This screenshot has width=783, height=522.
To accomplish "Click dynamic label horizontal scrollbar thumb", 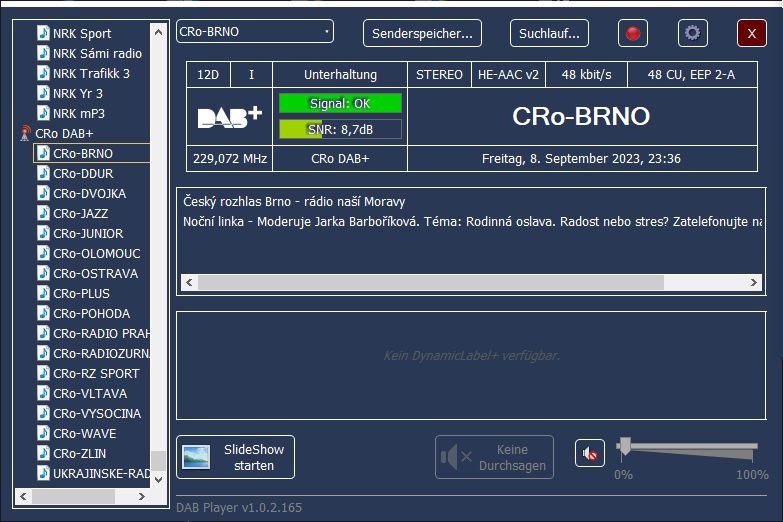I will coord(431,282).
